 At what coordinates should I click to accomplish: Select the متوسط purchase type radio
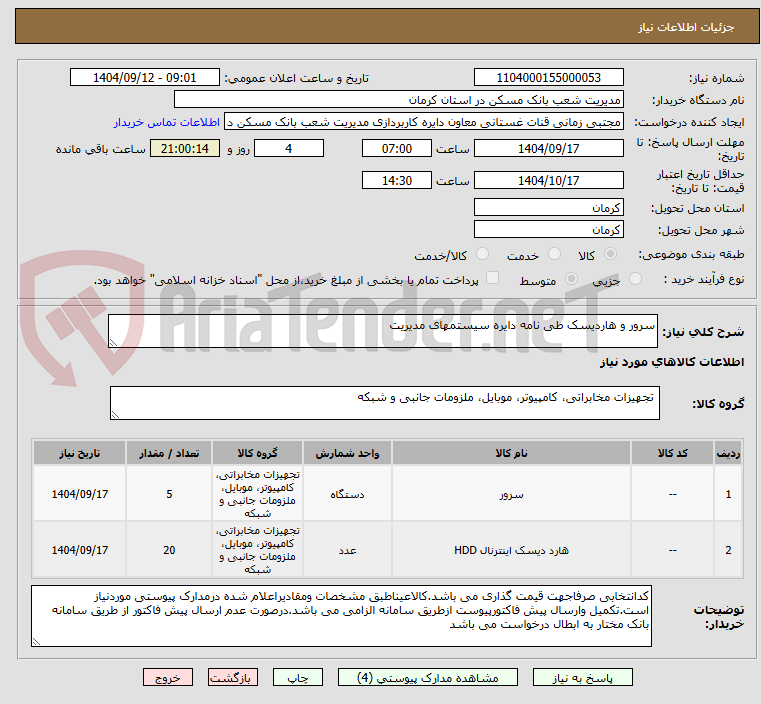point(572,279)
